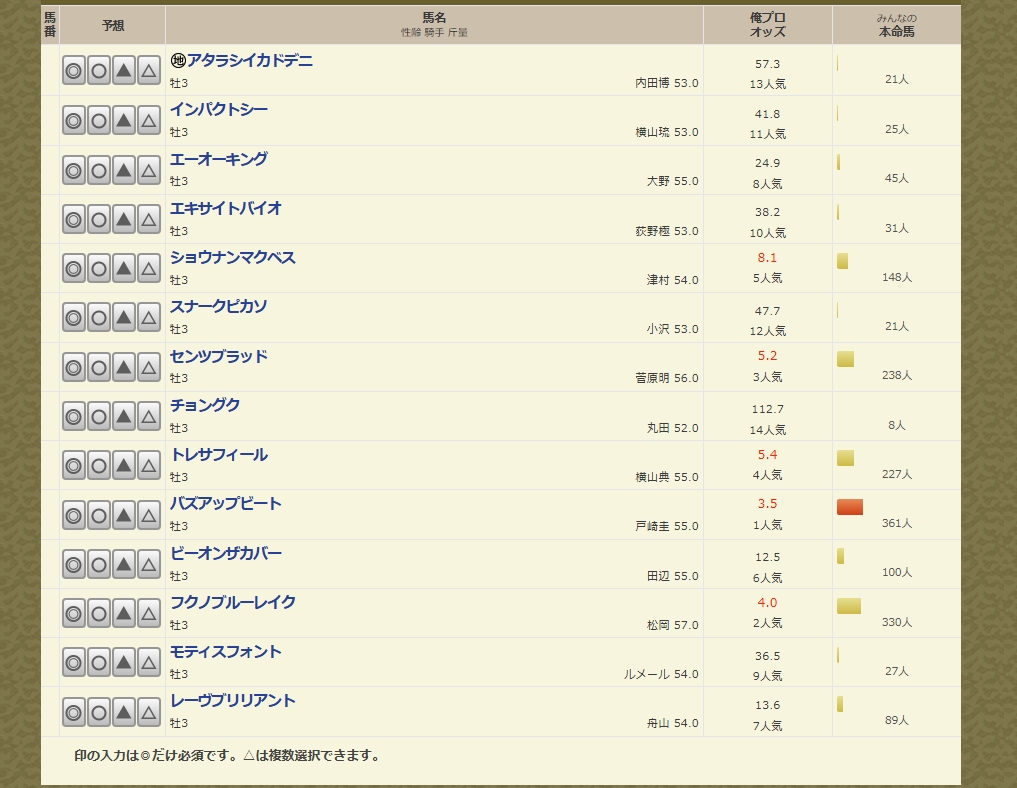The width and height of the screenshot is (1017, 788).
Task: Select black triangle ▲ for レーヴブリリアント
Action: click(124, 712)
